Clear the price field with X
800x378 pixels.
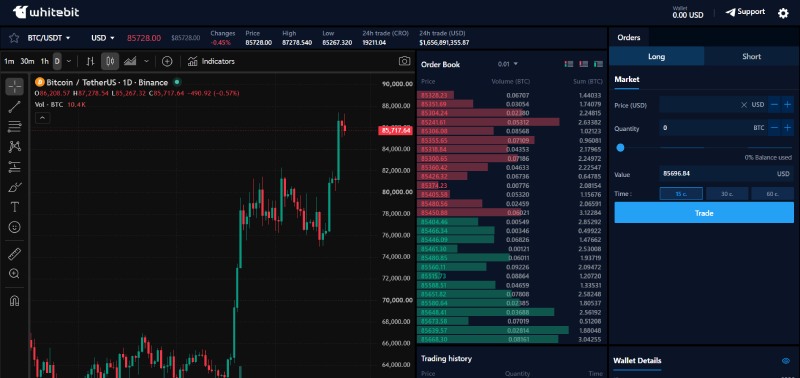pos(744,105)
